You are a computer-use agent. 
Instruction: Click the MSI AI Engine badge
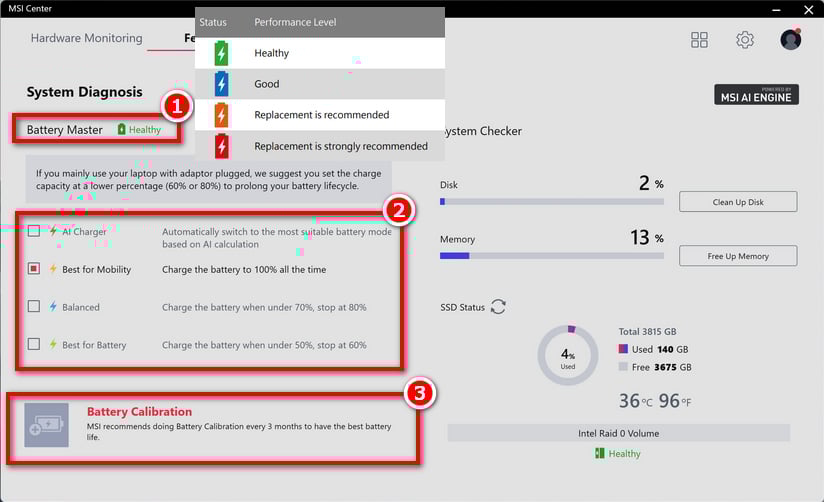[x=756, y=95]
